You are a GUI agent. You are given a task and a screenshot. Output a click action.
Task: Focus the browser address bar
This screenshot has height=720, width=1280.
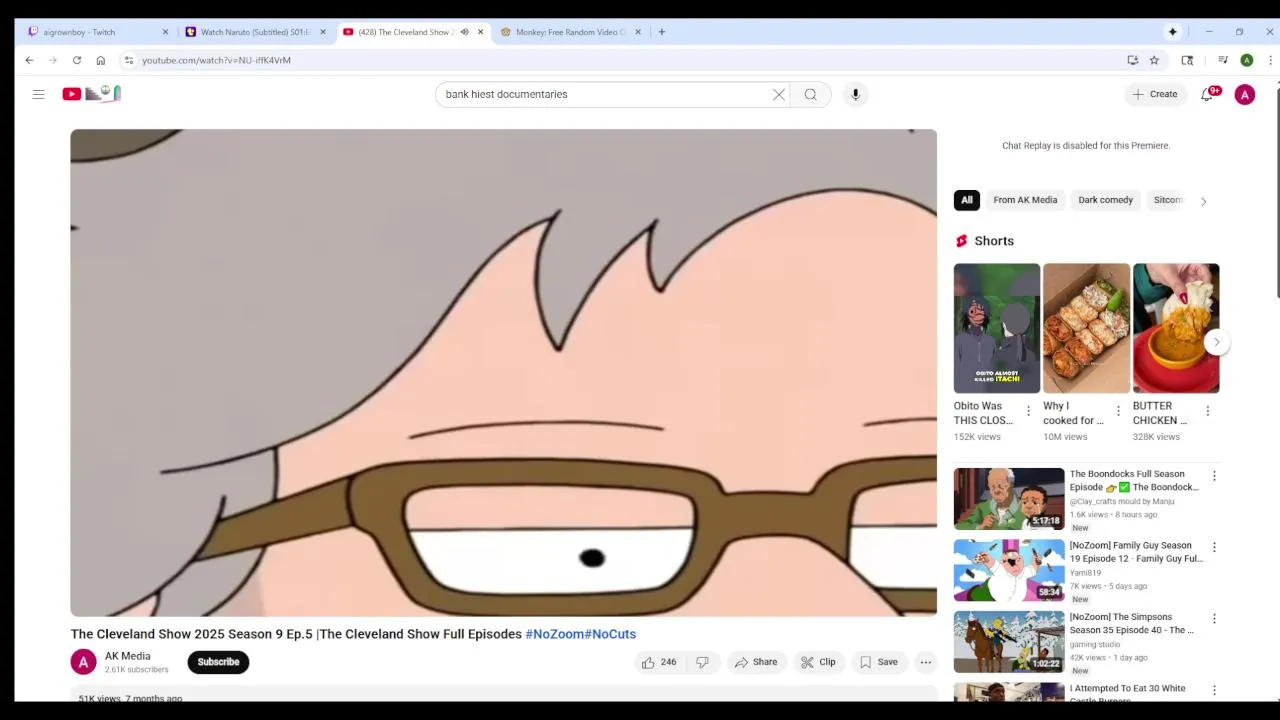point(620,60)
